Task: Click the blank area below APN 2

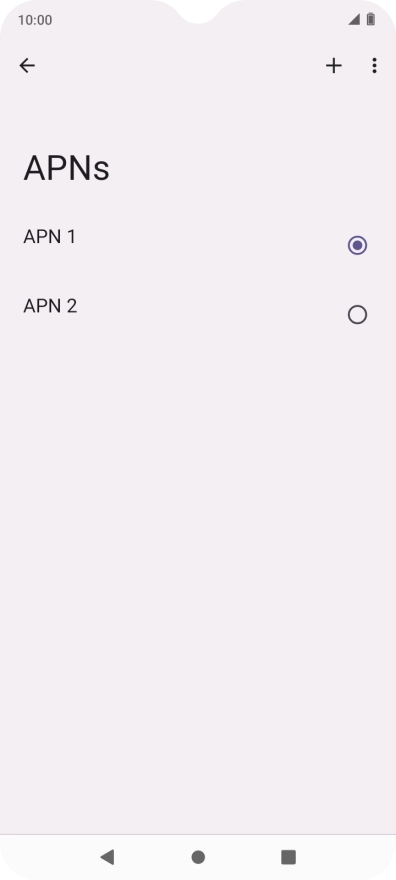Action: (198, 561)
